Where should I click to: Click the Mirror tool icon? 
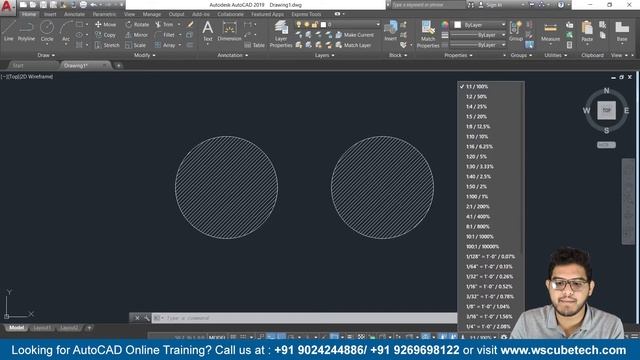(x=129, y=35)
